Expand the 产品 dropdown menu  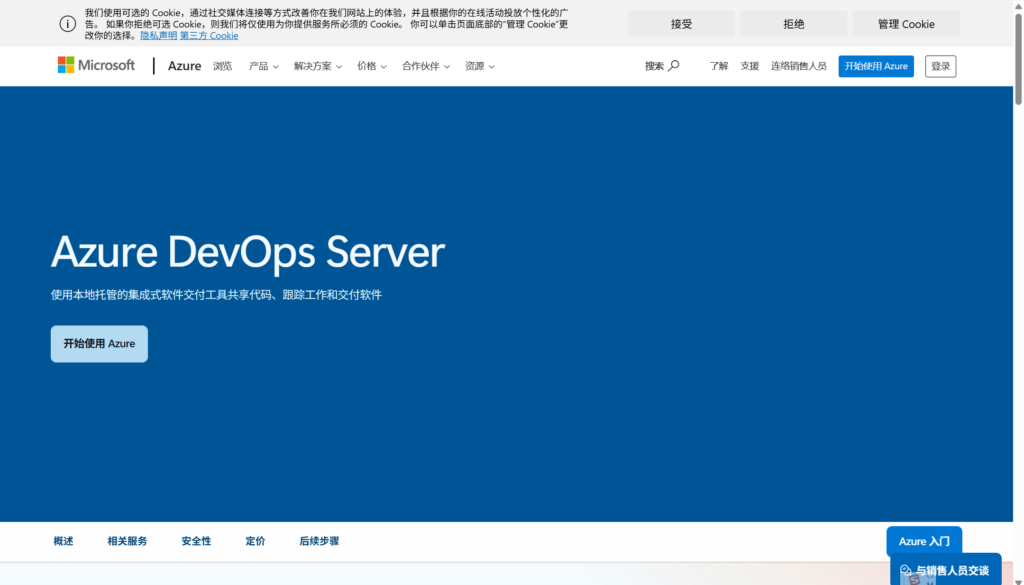pos(264,66)
